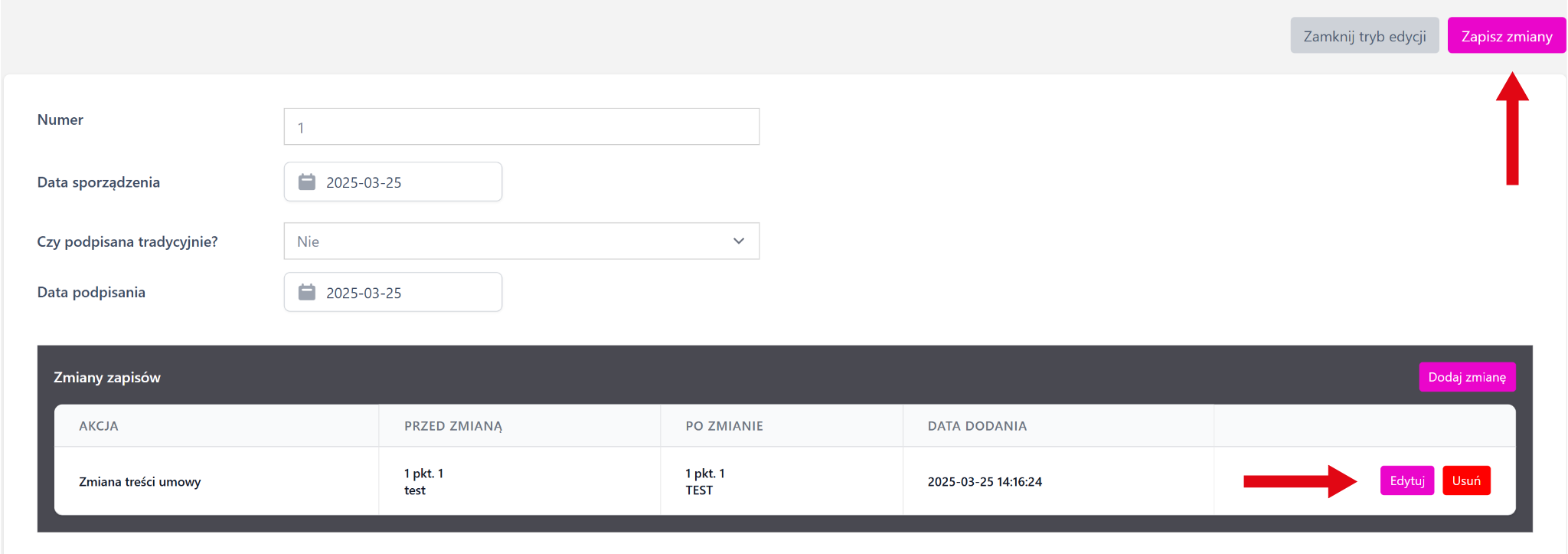The height and width of the screenshot is (554, 1568).
Task: Delete the change row with Usuń
Action: click(1466, 481)
